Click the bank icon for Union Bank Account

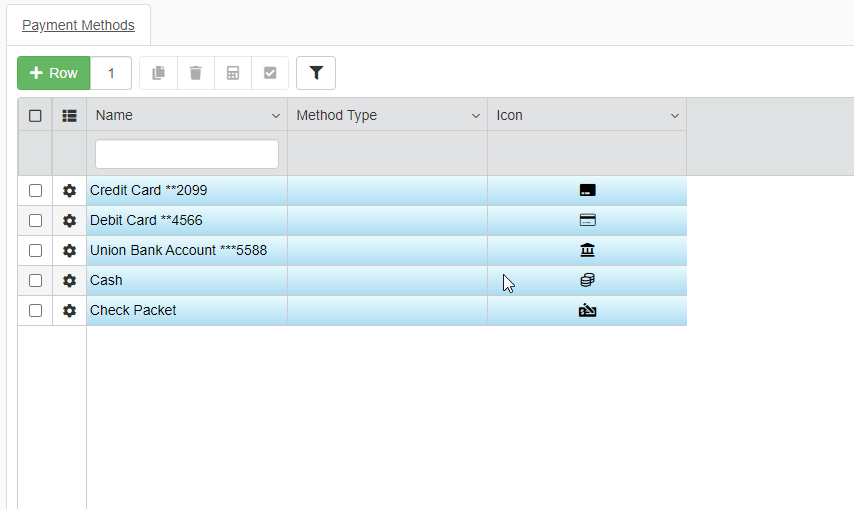coord(587,250)
